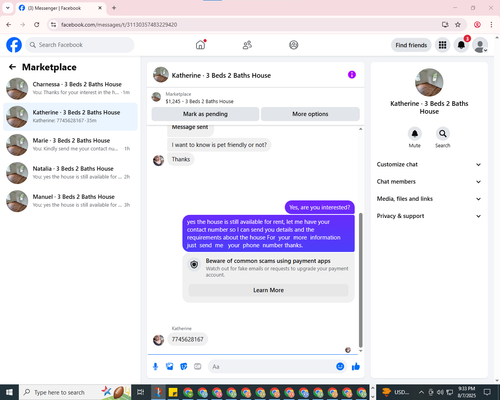This screenshot has height=400, width=500.
Task: Click the pet friendly question message
Action: (x=219, y=145)
